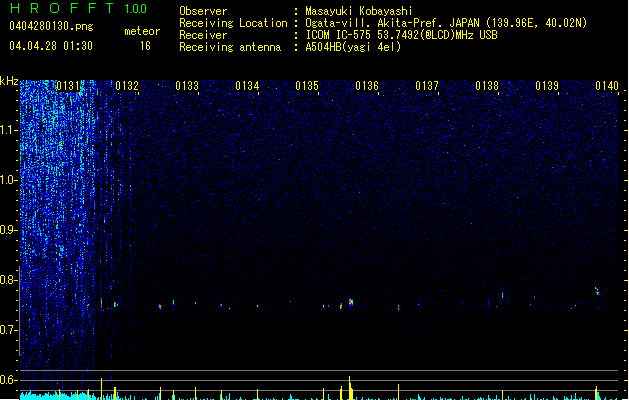629x400 pixels.
Task: Click the Receiving Location value text
Action: (x=446, y=23)
